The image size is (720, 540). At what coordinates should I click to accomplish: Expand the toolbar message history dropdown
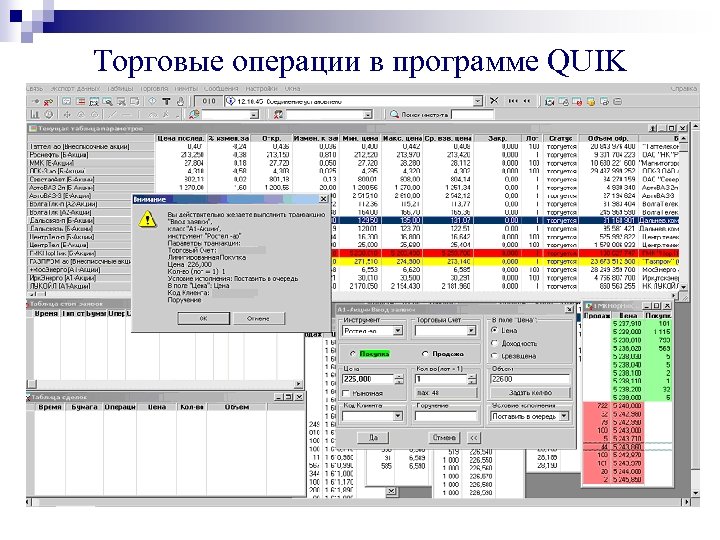(x=478, y=101)
